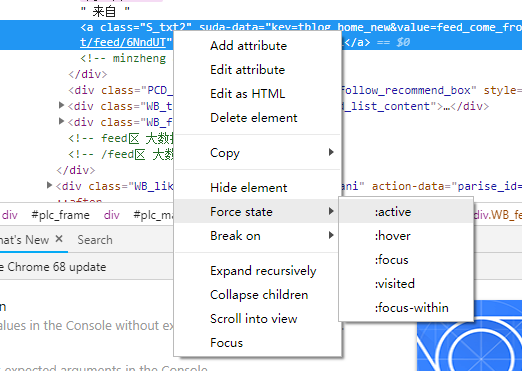This screenshot has width=522, height=371.
Task: Click the Force state submenu arrow
Action: pyautogui.click(x=331, y=211)
